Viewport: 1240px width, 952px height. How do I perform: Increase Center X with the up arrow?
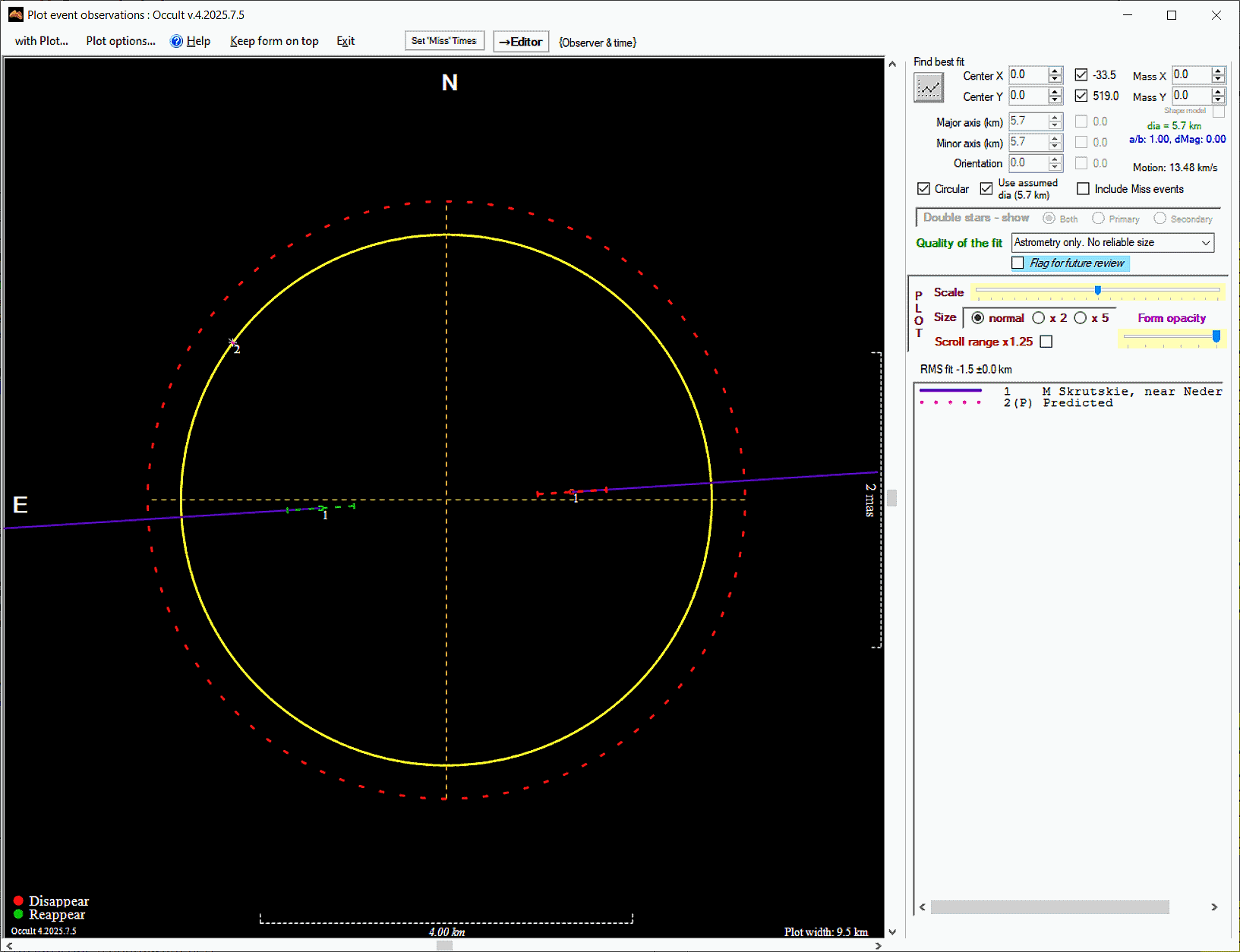coord(1055,71)
